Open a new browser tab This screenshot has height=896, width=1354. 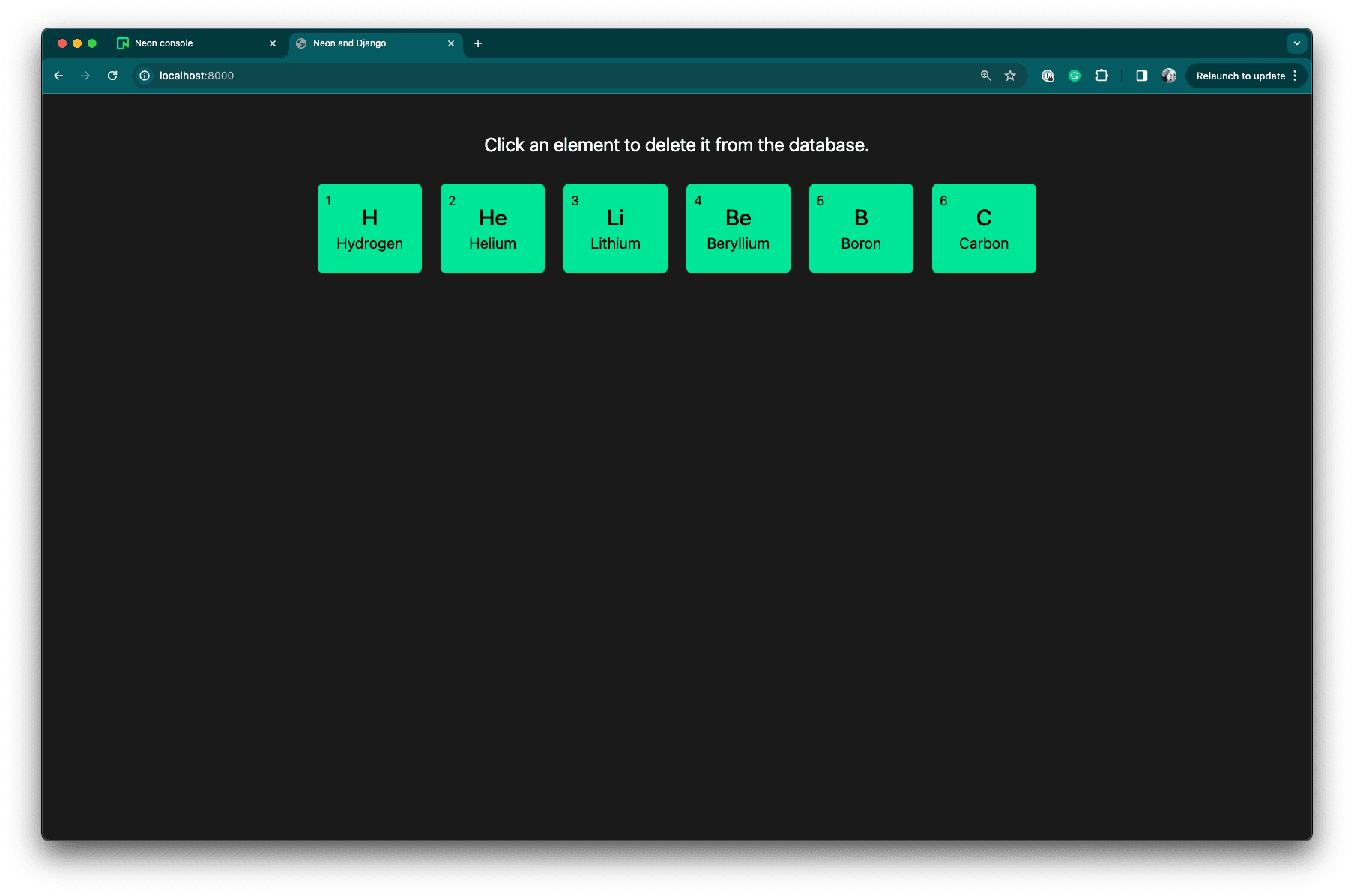478,43
